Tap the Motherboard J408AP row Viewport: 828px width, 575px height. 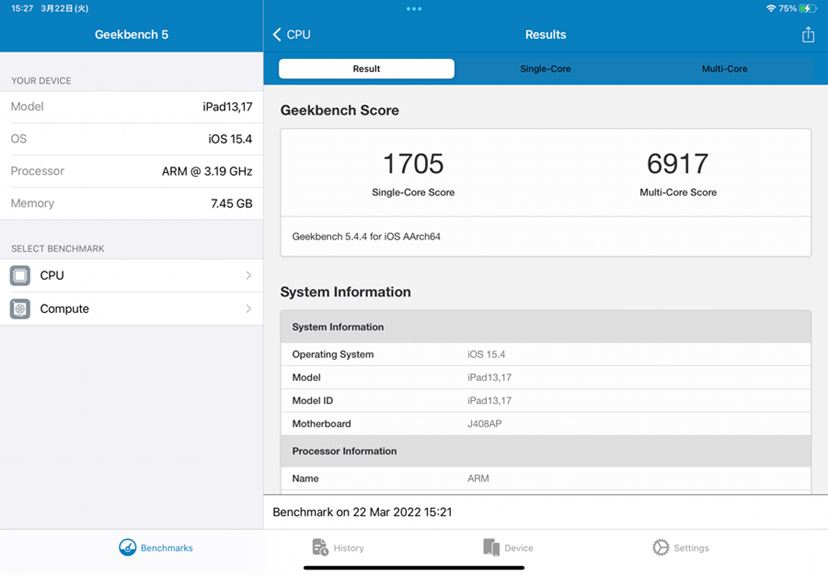tap(546, 424)
